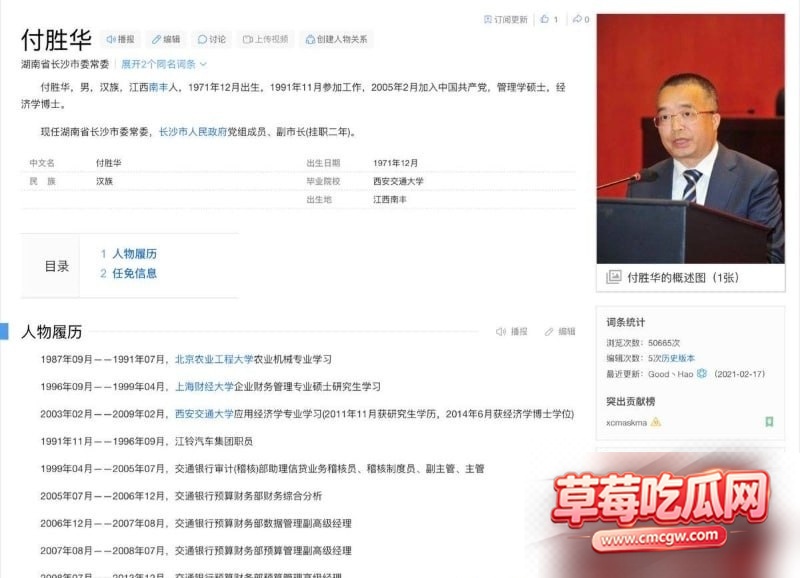
Task: Click the badge icon next to Good丶Hao
Action: click(x=702, y=373)
